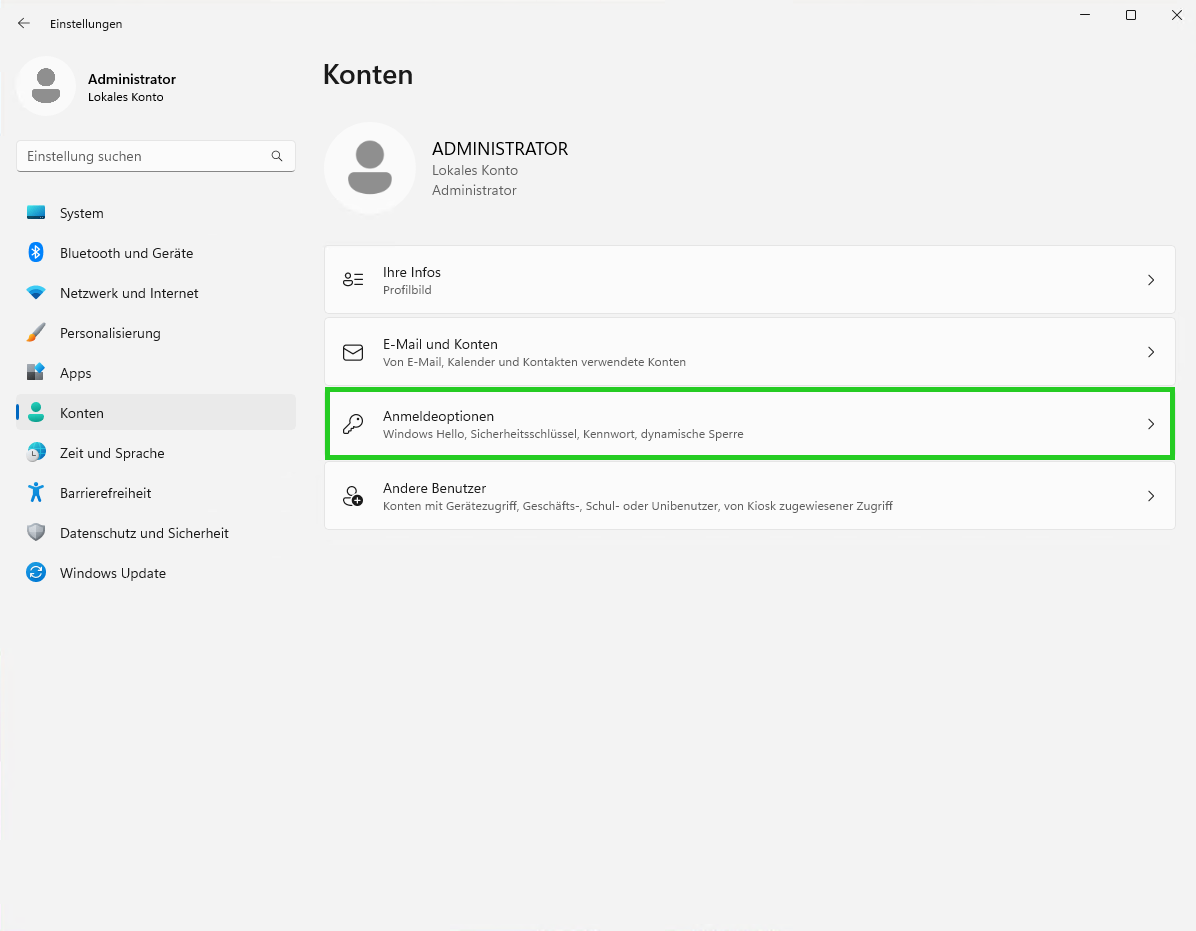Open the System settings icon
The height and width of the screenshot is (931, 1196).
(36, 213)
